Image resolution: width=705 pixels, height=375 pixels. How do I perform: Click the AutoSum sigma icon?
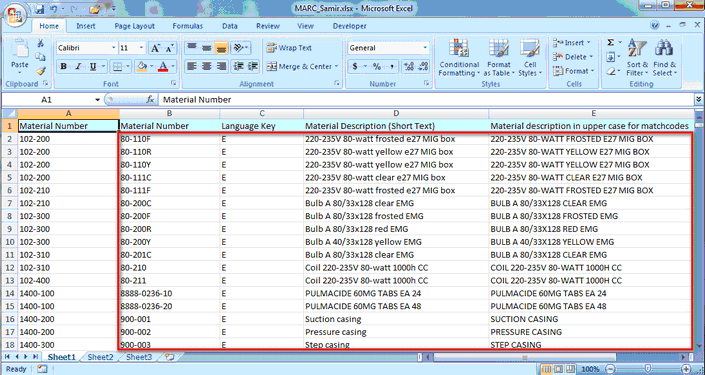[x=611, y=43]
